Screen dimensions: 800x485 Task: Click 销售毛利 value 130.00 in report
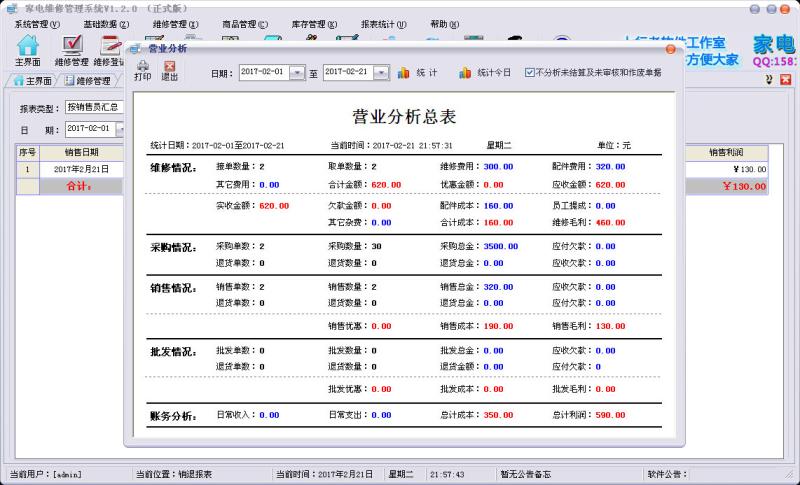[610, 326]
